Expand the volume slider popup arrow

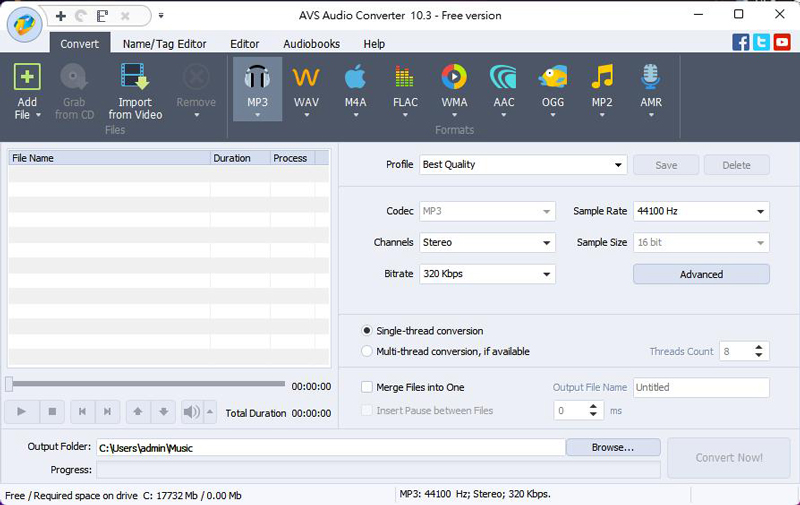pos(210,412)
